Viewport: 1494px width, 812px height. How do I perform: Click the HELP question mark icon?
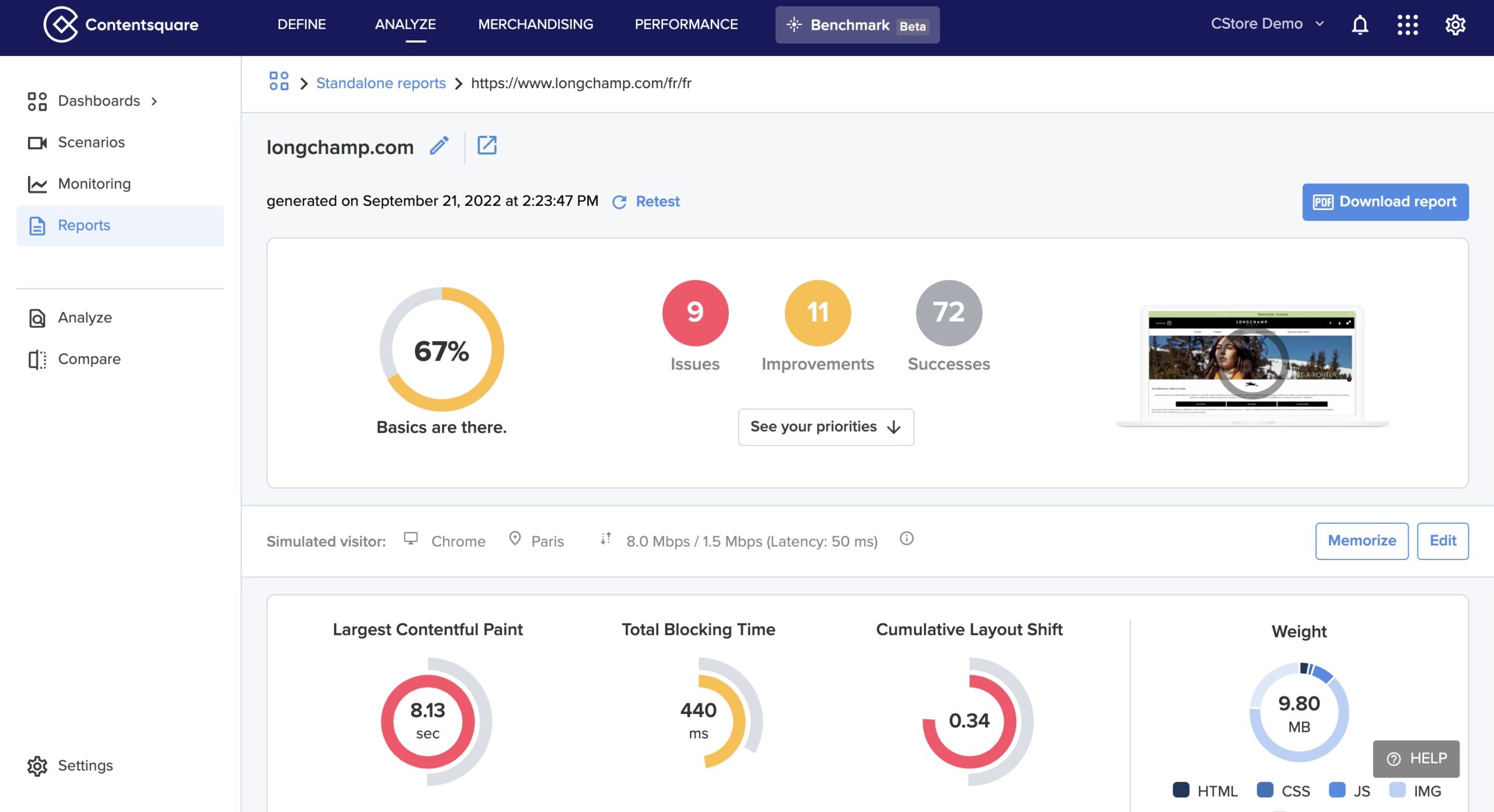pos(1394,759)
